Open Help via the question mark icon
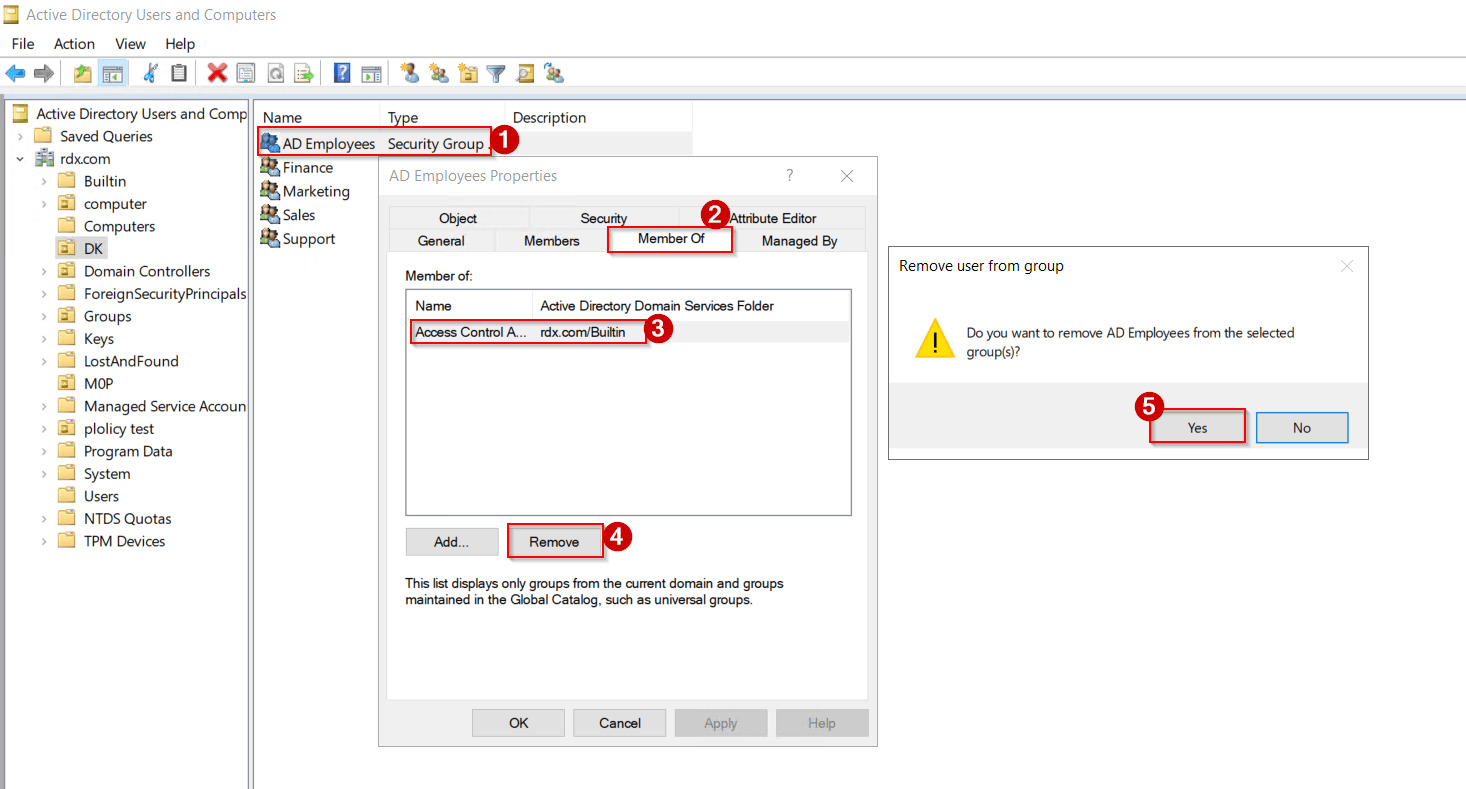The image size is (1466, 789). (341, 73)
